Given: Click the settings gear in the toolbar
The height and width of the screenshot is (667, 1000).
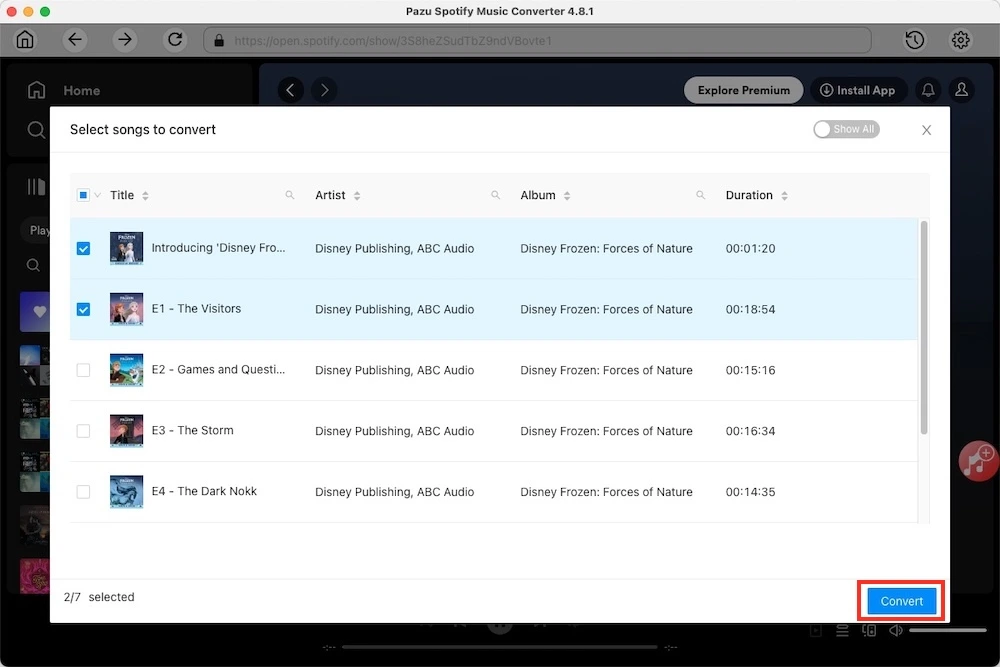Looking at the screenshot, I should click(960, 40).
